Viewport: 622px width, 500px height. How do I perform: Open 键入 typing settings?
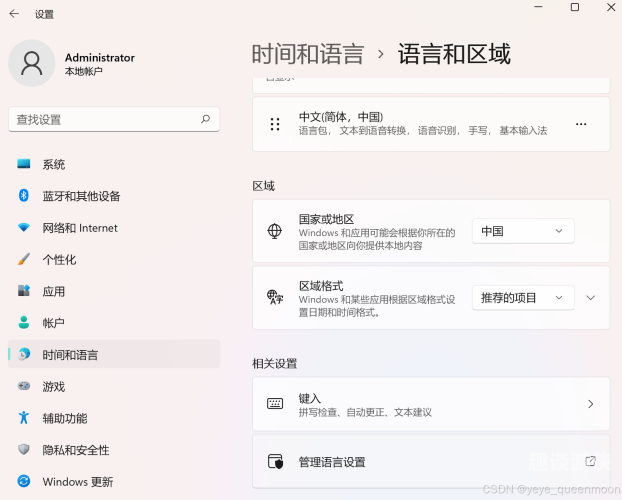click(431, 404)
